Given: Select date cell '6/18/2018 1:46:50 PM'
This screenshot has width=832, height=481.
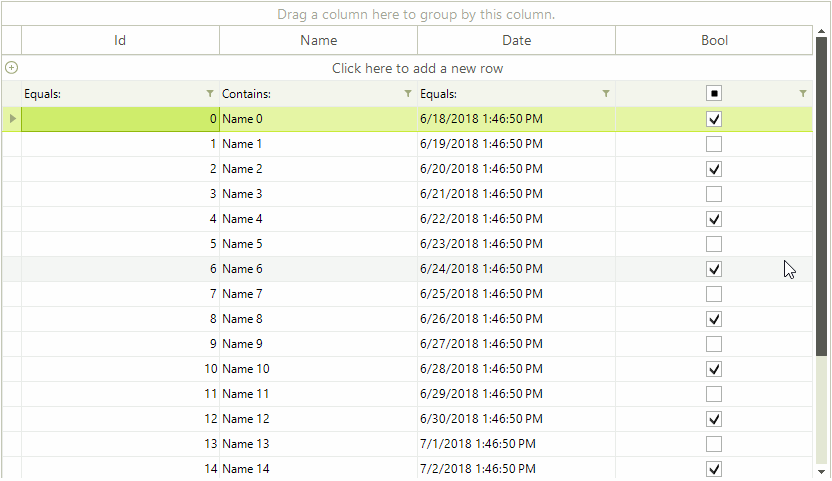Looking at the screenshot, I should pyautogui.click(x=516, y=119).
